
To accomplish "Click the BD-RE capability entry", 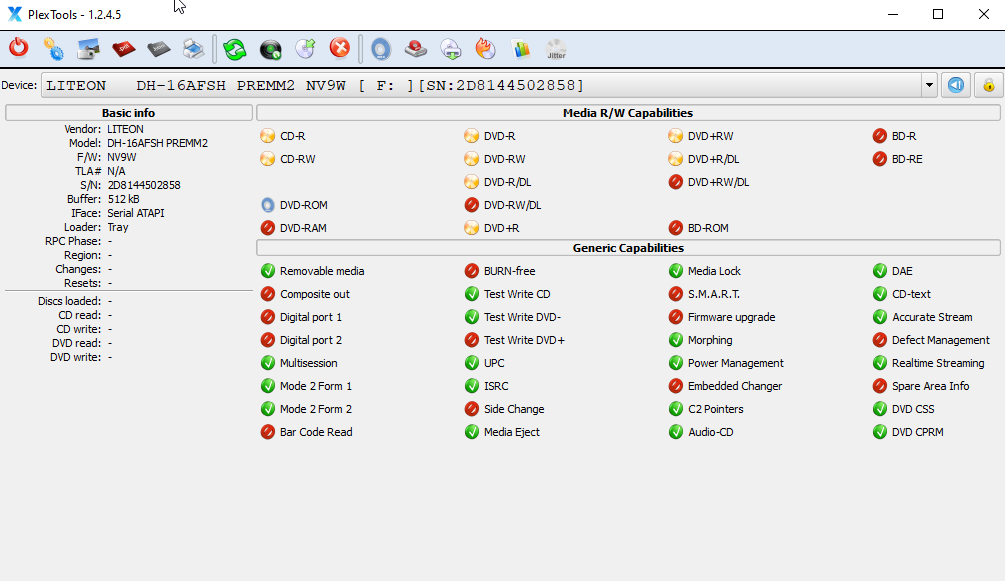I will click(x=897, y=159).
